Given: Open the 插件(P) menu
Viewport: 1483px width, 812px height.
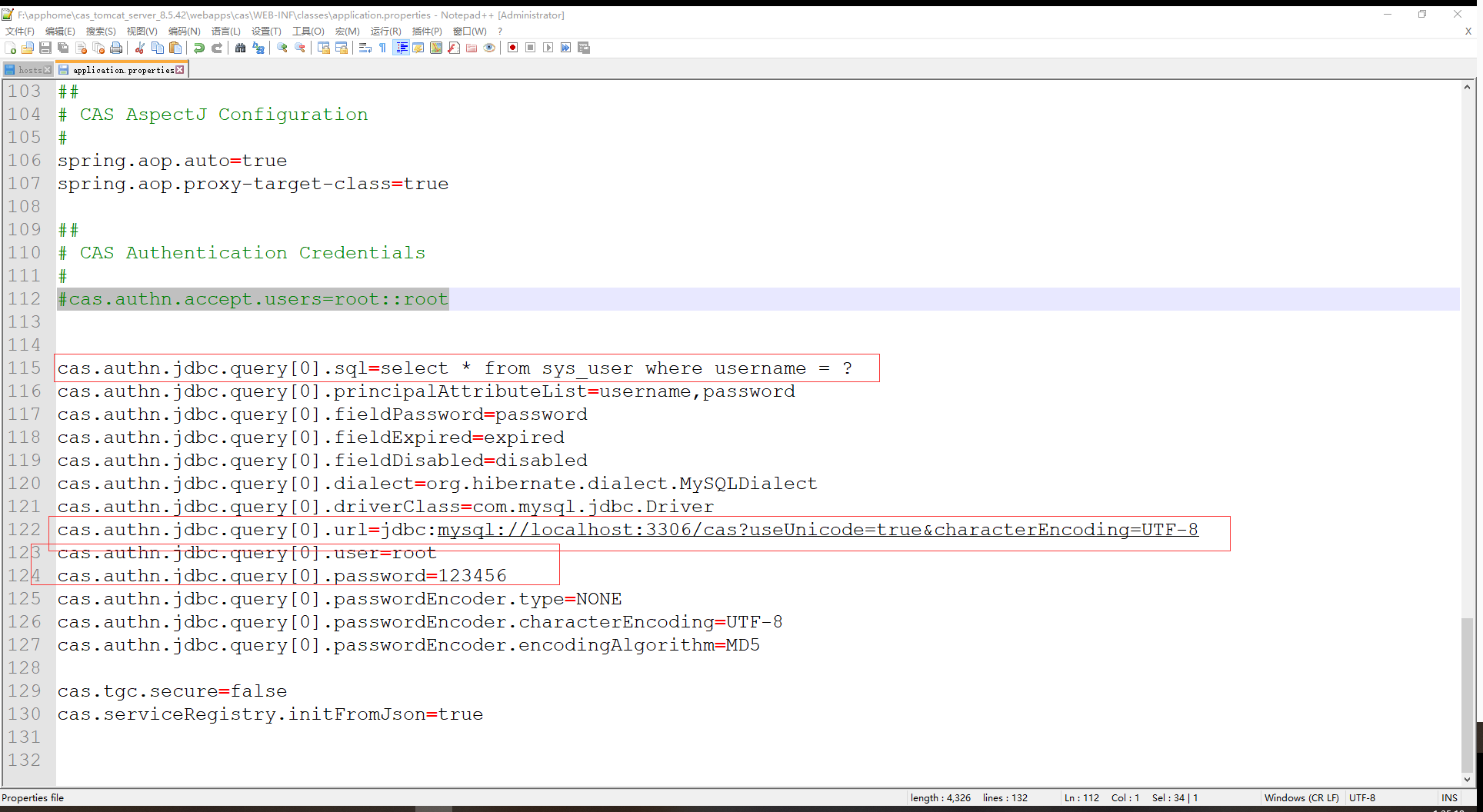Looking at the screenshot, I should (427, 31).
